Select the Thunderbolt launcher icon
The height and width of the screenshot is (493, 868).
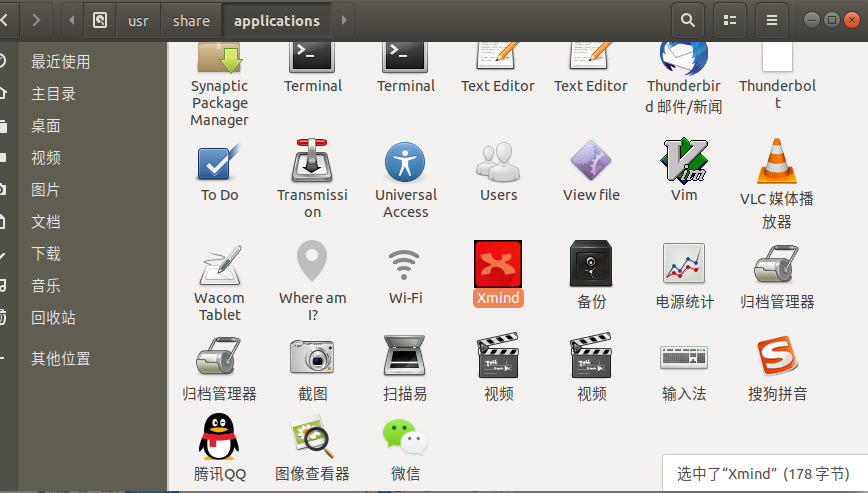pos(777,57)
